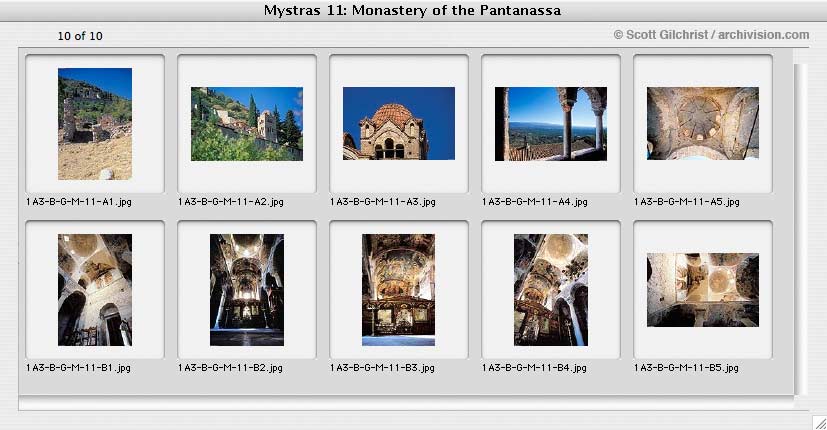The height and width of the screenshot is (430, 827).
Task: Click the filename 1A3-B-G-M-11-A4.jpg
Action: pyautogui.click(x=534, y=202)
